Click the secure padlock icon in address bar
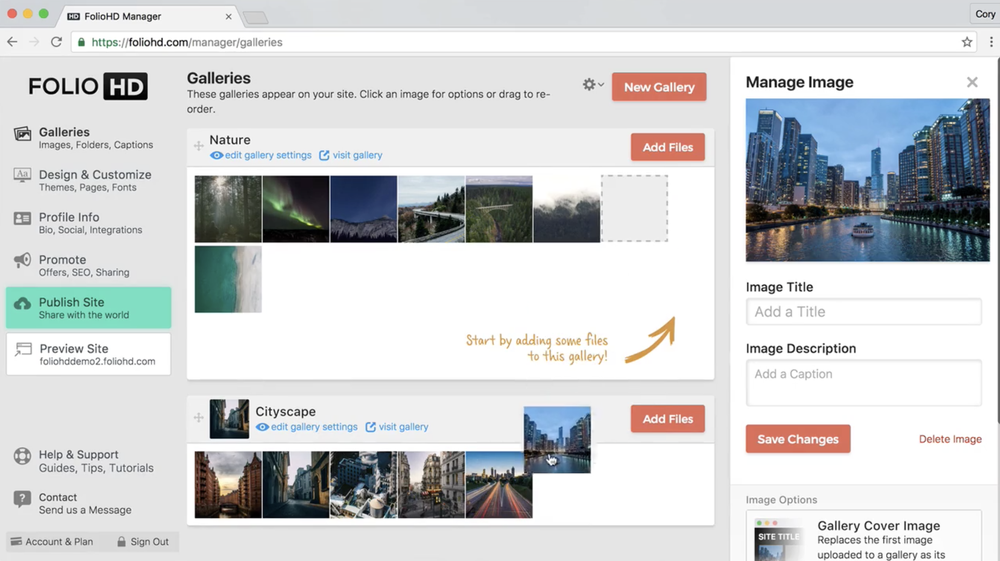Viewport: 1000px width, 561px height. coord(81,42)
